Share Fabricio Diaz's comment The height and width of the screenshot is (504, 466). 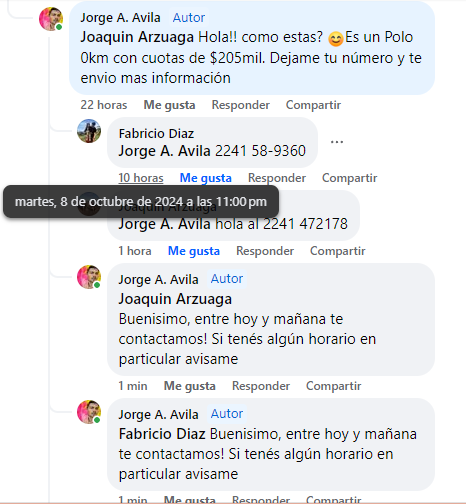click(x=349, y=178)
